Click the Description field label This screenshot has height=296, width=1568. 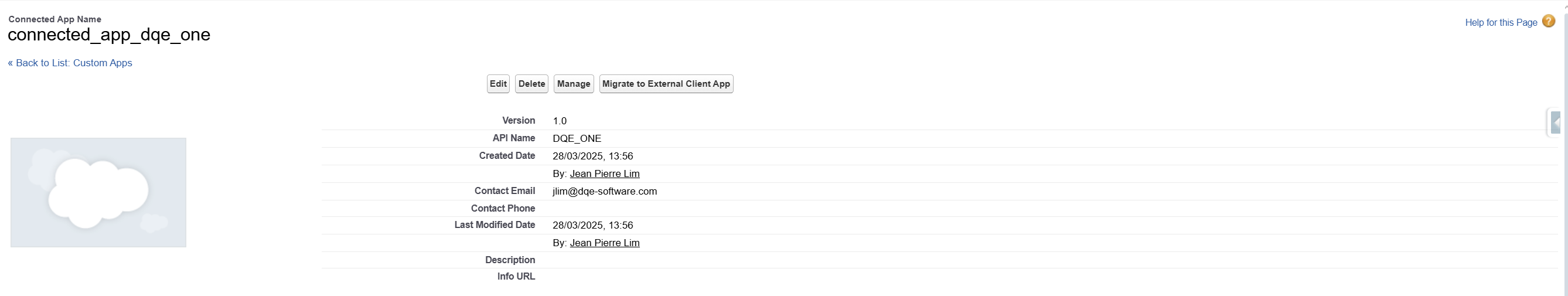pos(510,260)
